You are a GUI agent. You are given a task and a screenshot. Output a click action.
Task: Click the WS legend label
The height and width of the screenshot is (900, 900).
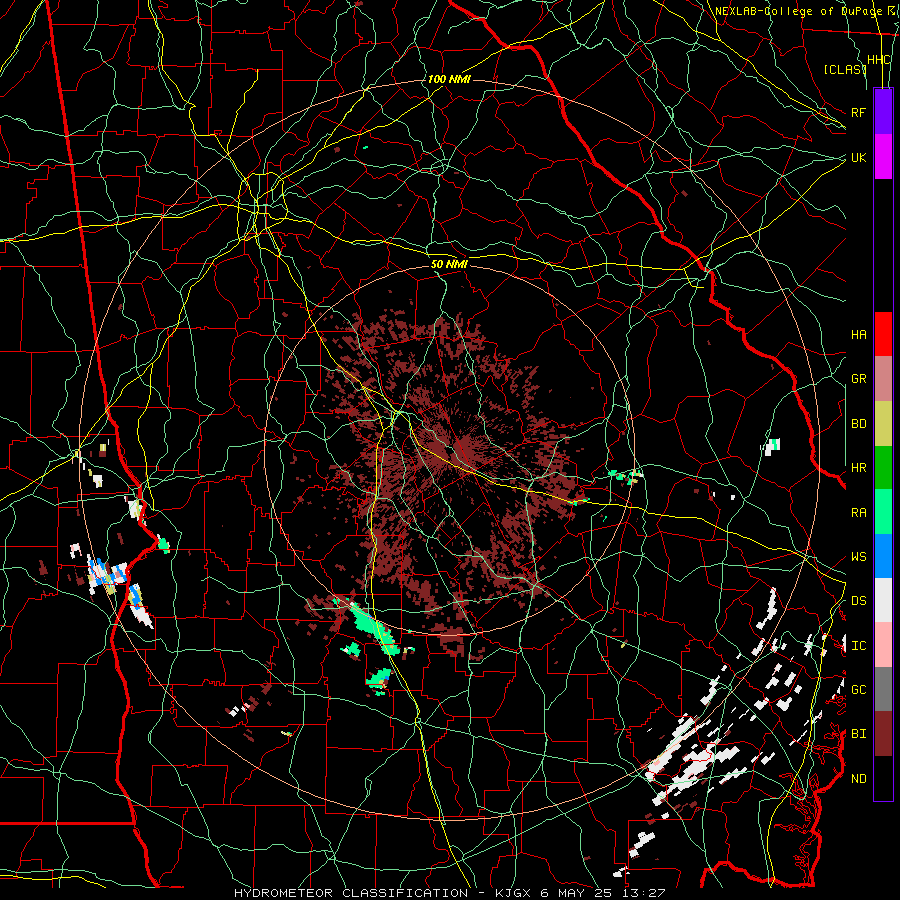tap(858, 557)
